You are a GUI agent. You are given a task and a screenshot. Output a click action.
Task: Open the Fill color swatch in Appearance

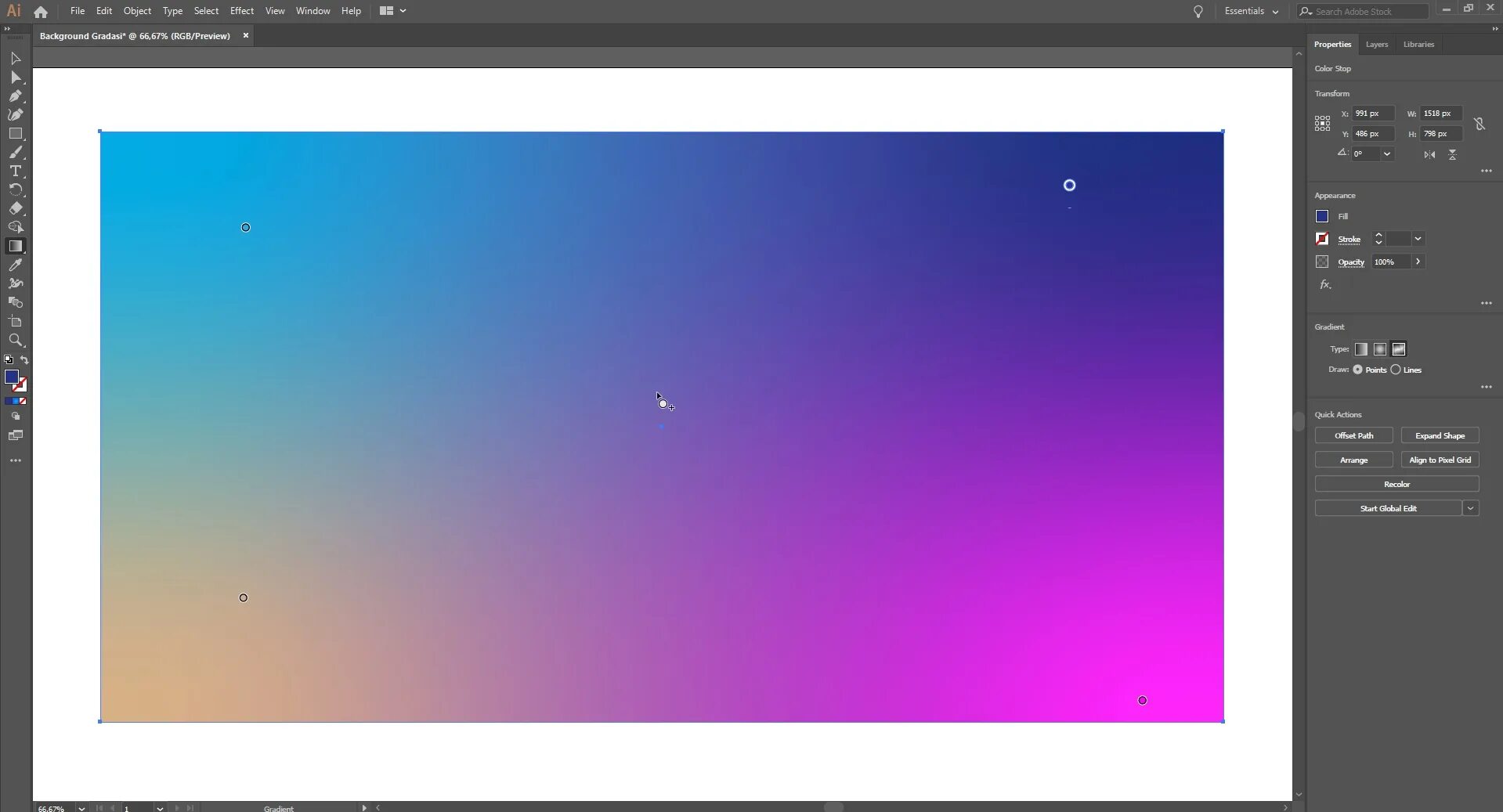(1322, 216)
